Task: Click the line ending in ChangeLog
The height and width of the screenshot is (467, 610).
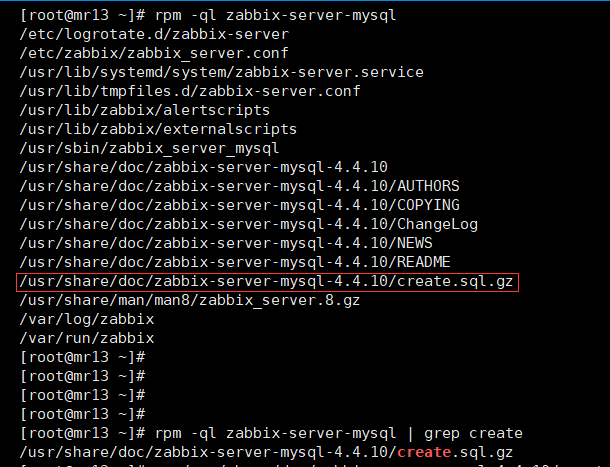Action: [249, 225]
